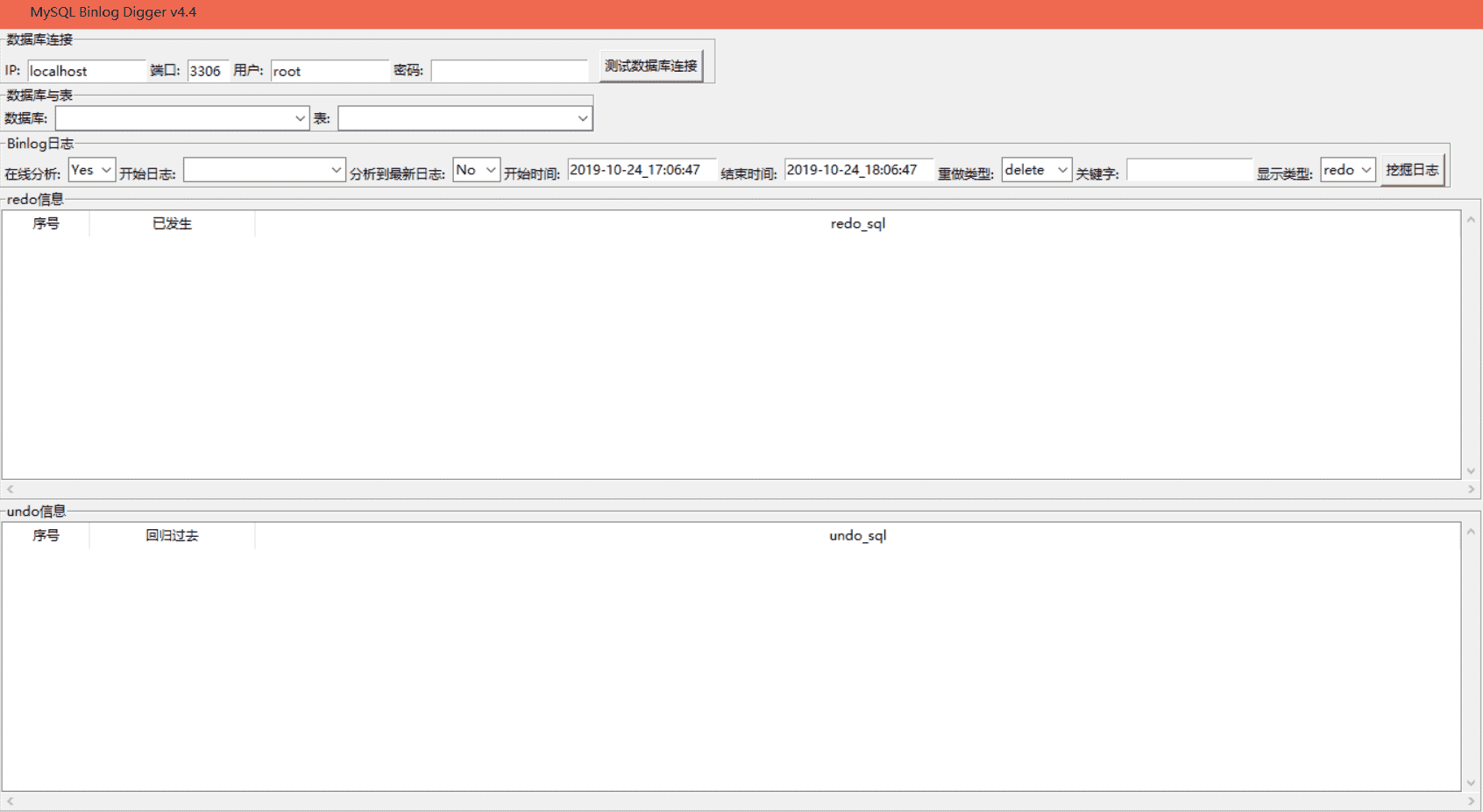Viewport: 1483px width, 812px height.
Task: Click the redo table 序号 column header
Action: coord(46,223)
